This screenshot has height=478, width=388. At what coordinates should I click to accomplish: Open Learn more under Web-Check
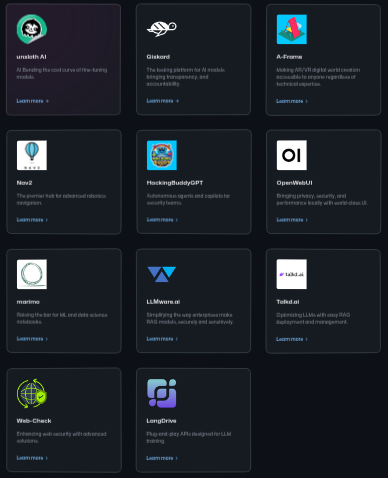[x=32, y=458]
